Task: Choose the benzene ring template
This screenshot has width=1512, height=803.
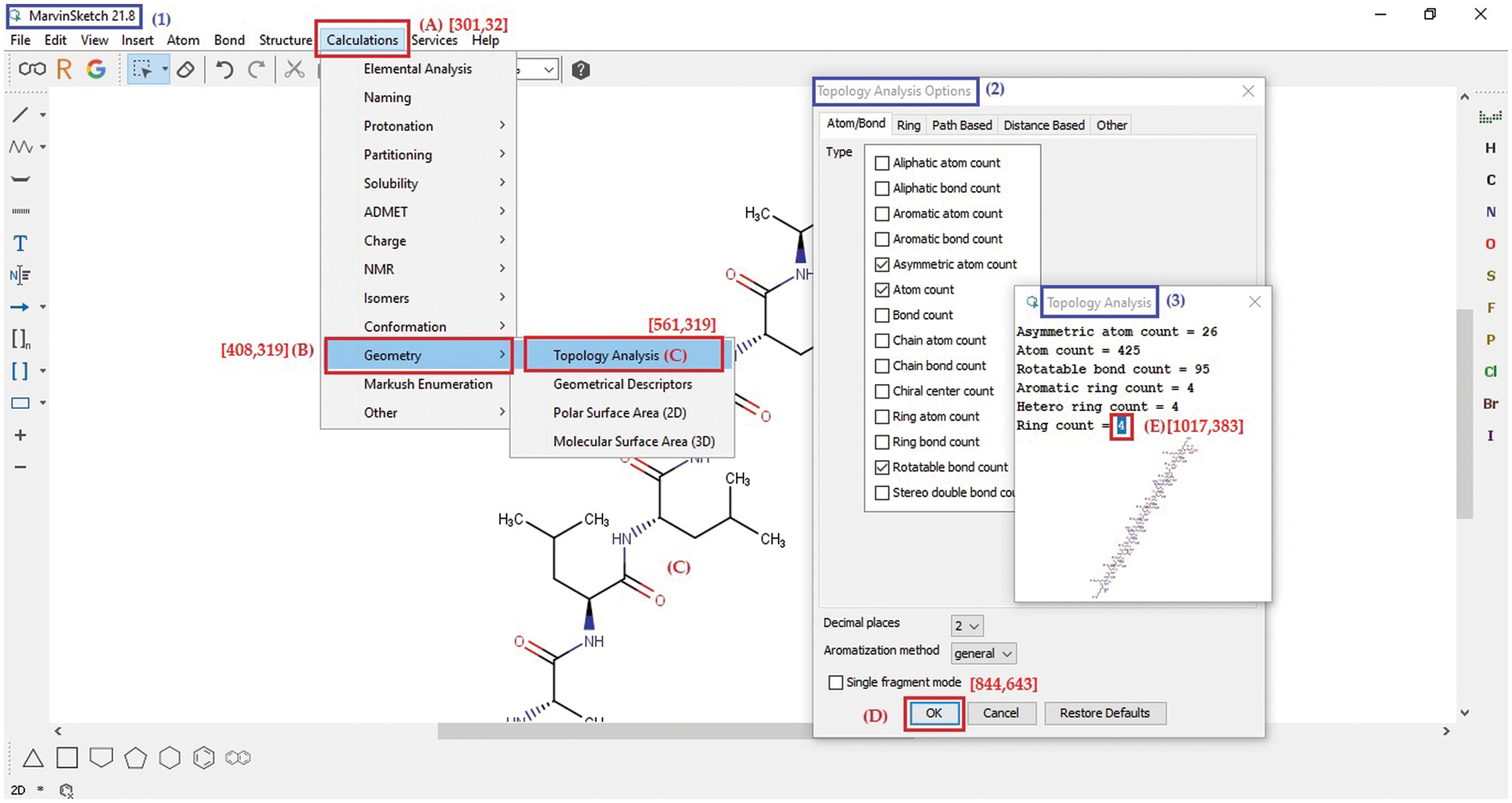Action: (x=203, y=758)
